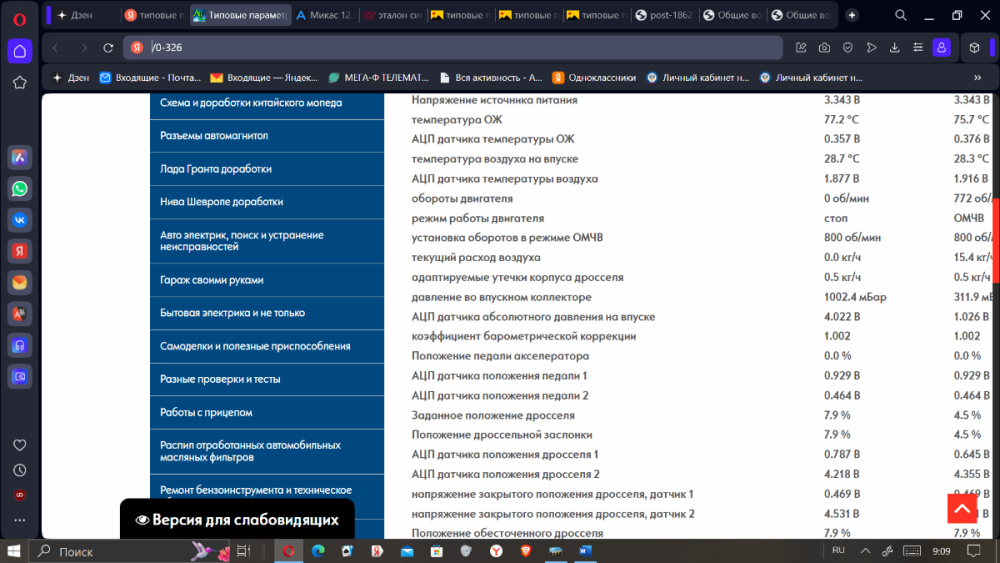Open the downloads arrow icon
The height and width of the screenshot is (563, 1000).
[x=894, y=48]
